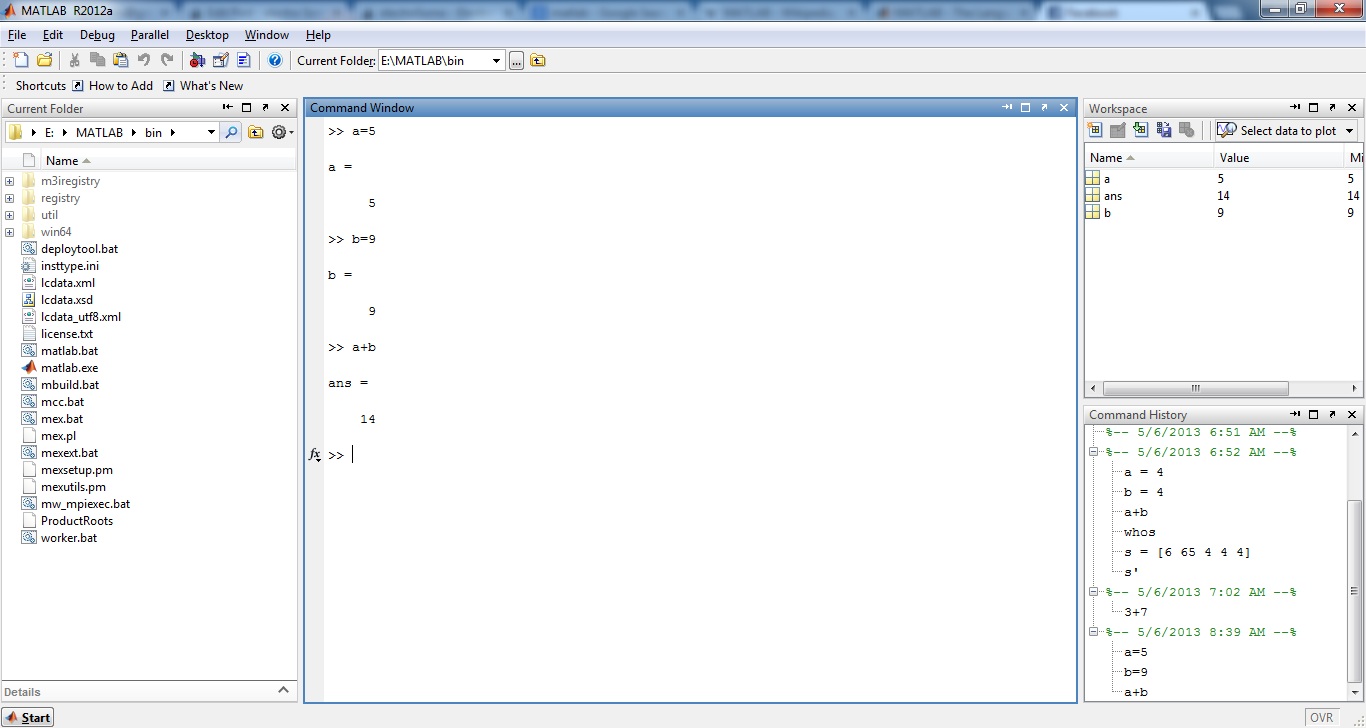Click the New M-File icon
Screen dimensions: 1366x728
20,60
